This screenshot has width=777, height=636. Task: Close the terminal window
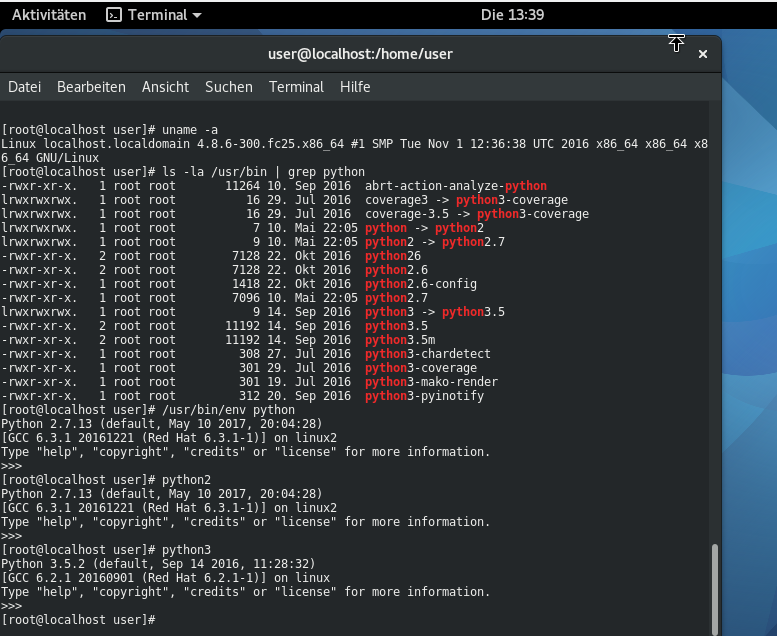coord(703,54)
